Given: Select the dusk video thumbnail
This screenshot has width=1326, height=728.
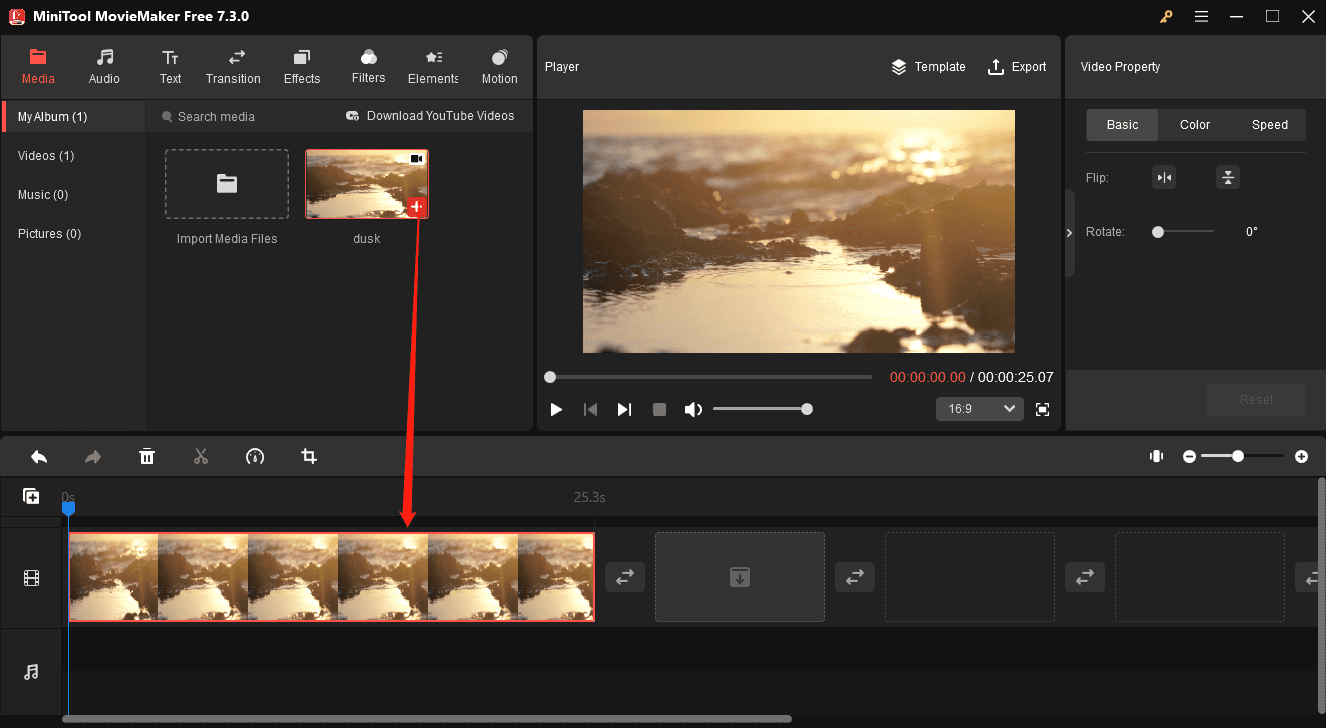Looking at the screenshot, I should pyautogui.click(x=367, y=184).
